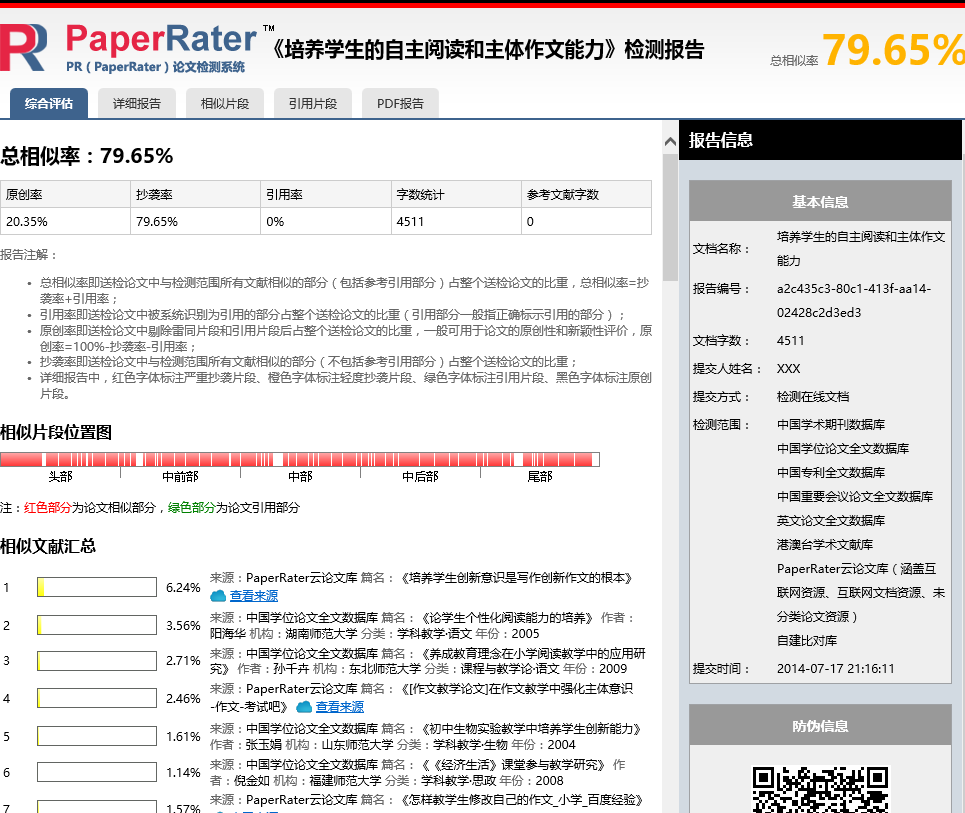Click the 引用率 value 0%
This screenshot has width=965, height=813.
[x=275, y=222]
